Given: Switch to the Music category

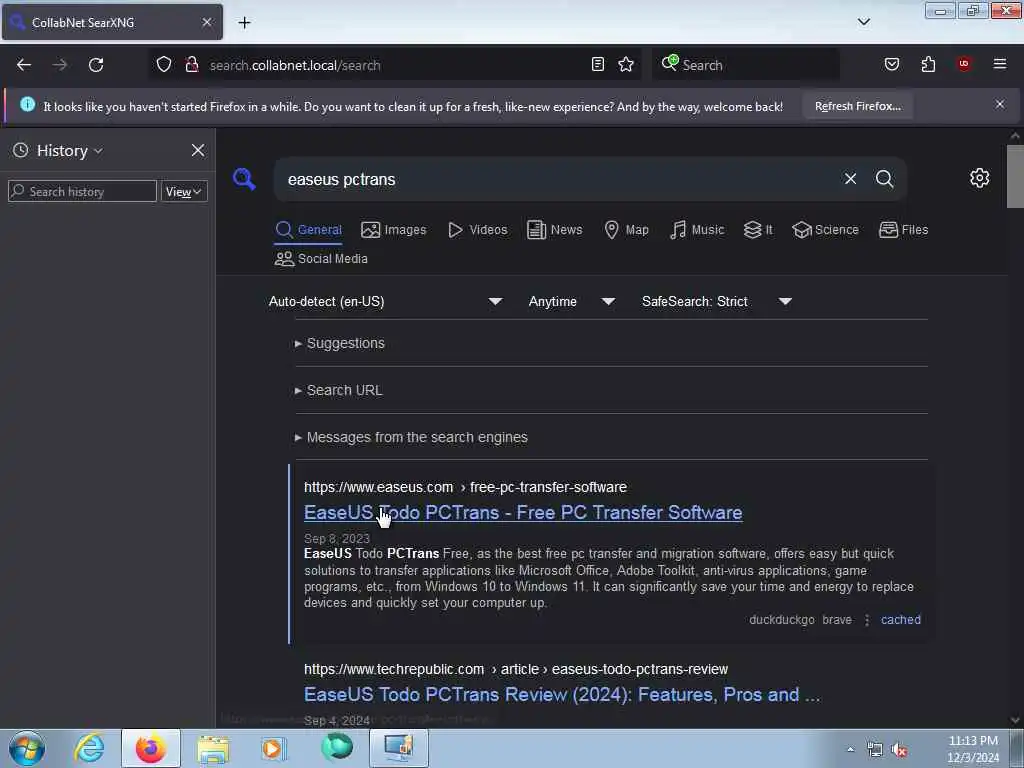Looking at the screenshot, I should click(x=697, y=230).
